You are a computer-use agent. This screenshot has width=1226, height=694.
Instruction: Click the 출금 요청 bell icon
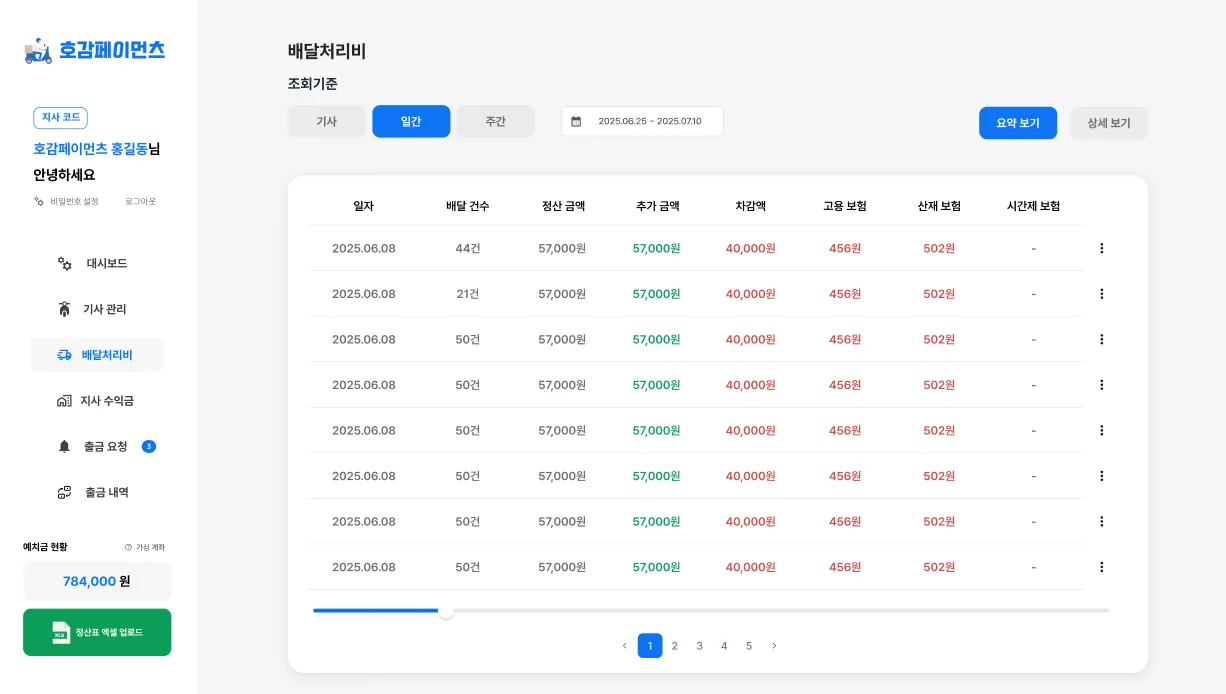[x=64, y=447]
